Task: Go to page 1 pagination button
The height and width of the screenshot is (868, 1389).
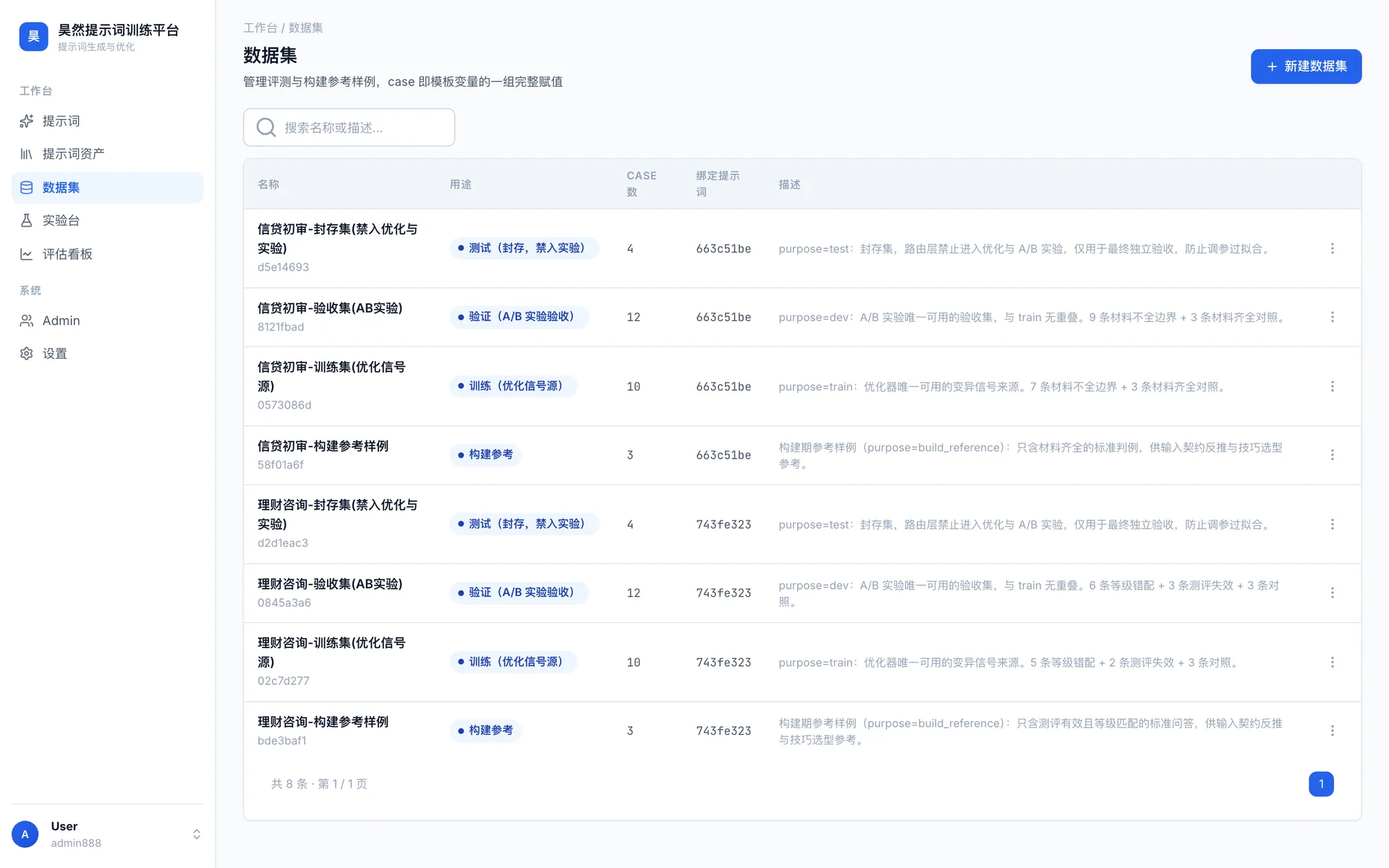Action: coord(1321,784)
